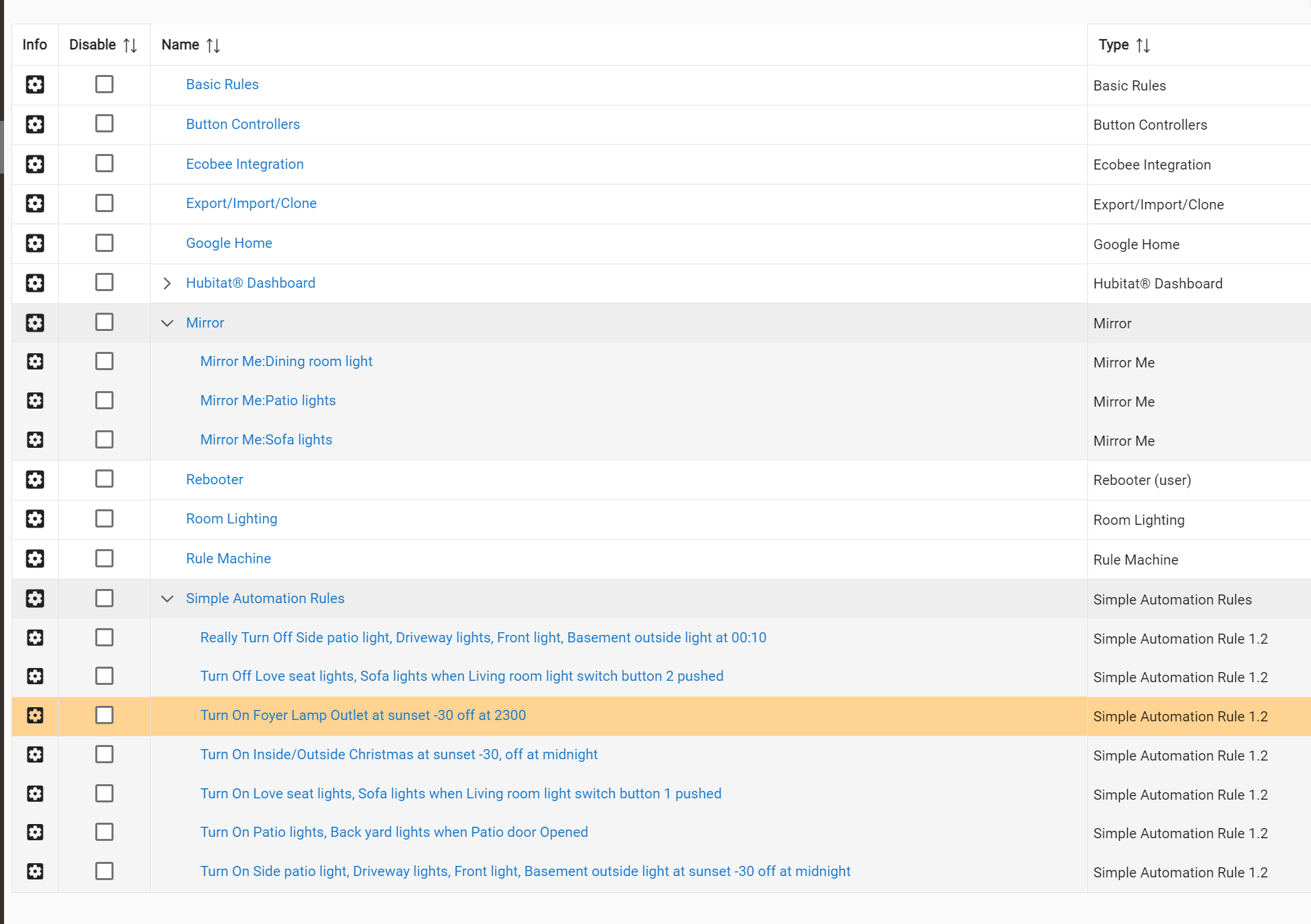Screen dimensions: 1311x924
Task: Tick Disable checkbox for Basic Rules
Action: 104,84
